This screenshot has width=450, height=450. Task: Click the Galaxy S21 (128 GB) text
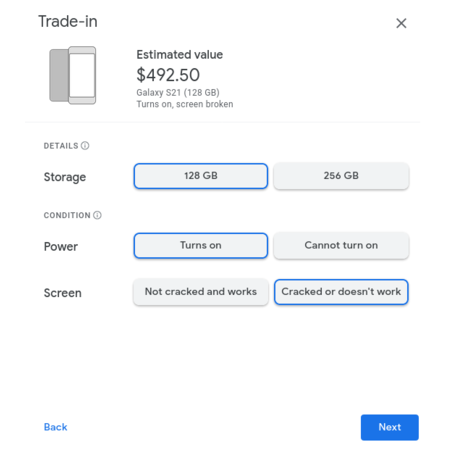point(178,92)
